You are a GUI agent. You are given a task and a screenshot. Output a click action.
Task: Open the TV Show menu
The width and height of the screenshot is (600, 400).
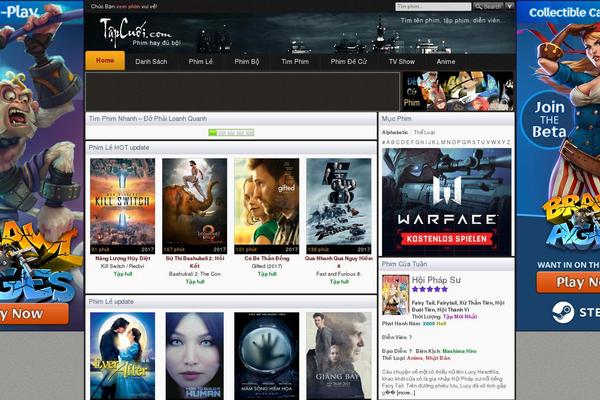[x=402, y=61]
